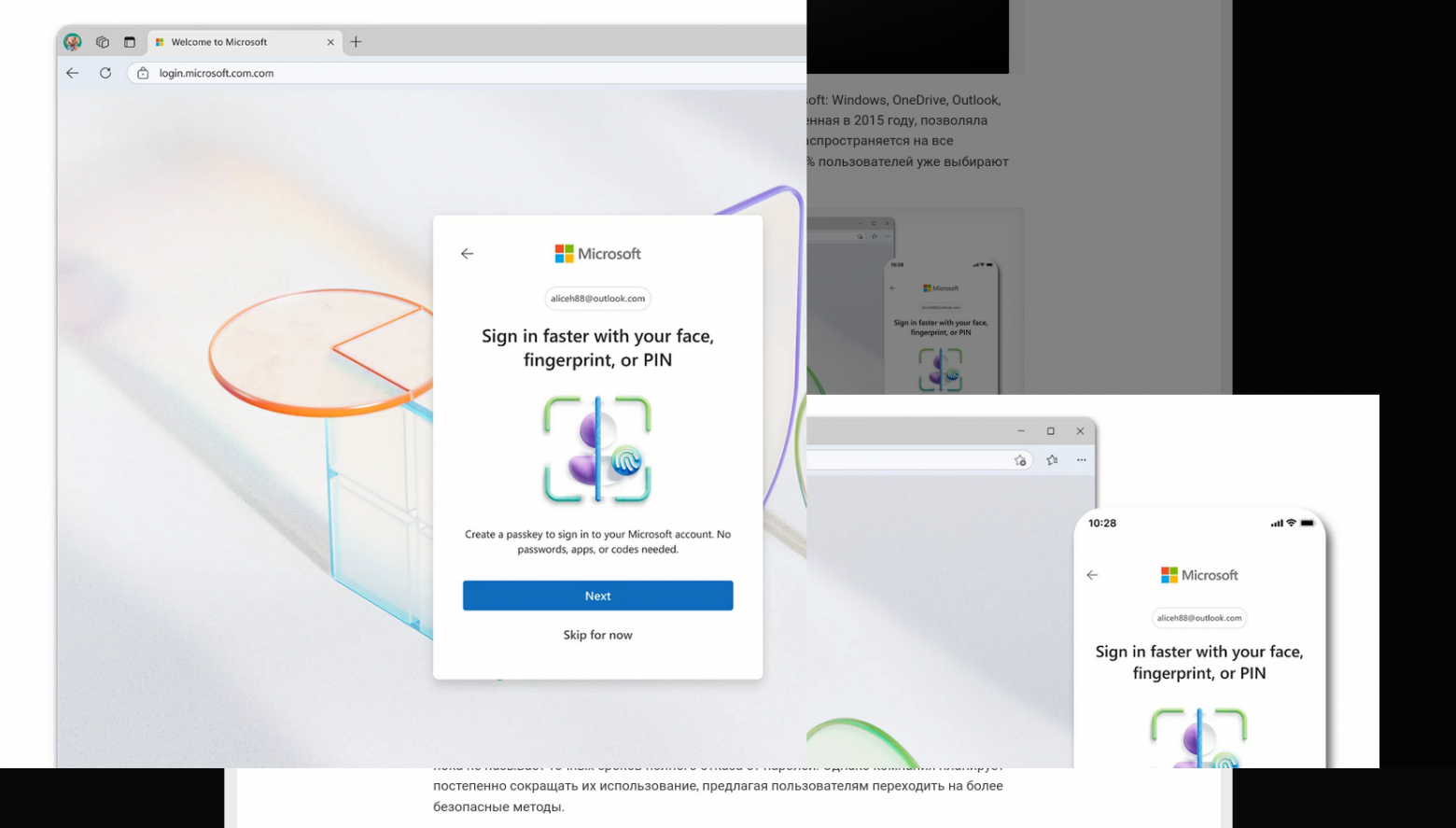Click 'Sign in faster' heading in desktop dialog
The image size is (1456, 828).
pyautogui.click(x=598, y=348)
